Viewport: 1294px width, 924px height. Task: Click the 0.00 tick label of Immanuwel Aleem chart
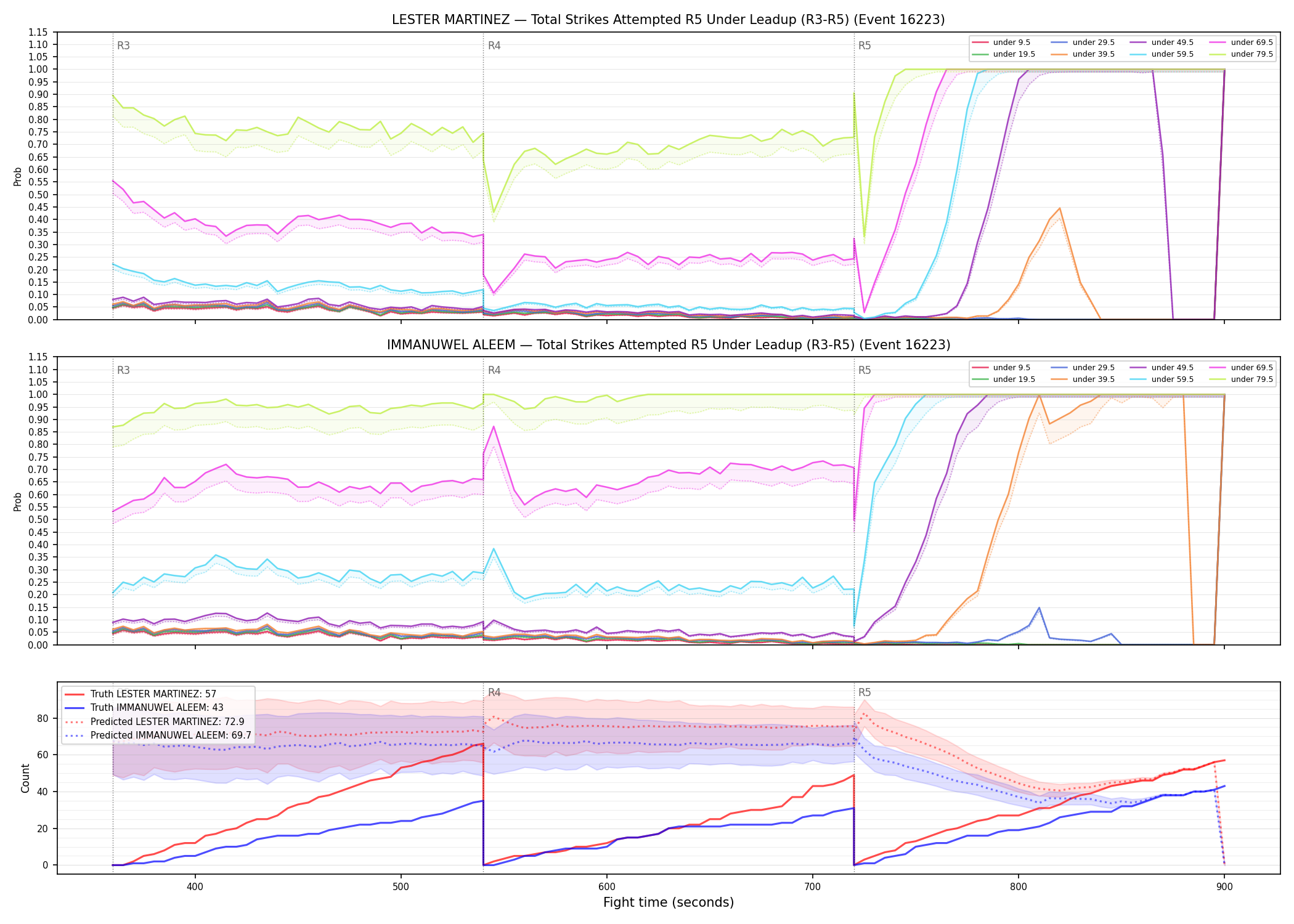click(38, 645)
